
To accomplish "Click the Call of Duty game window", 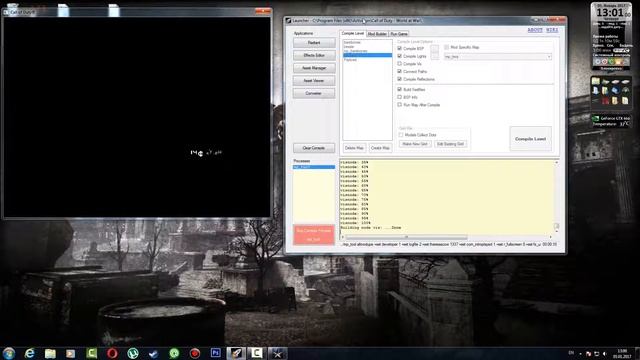I will 137,117.
